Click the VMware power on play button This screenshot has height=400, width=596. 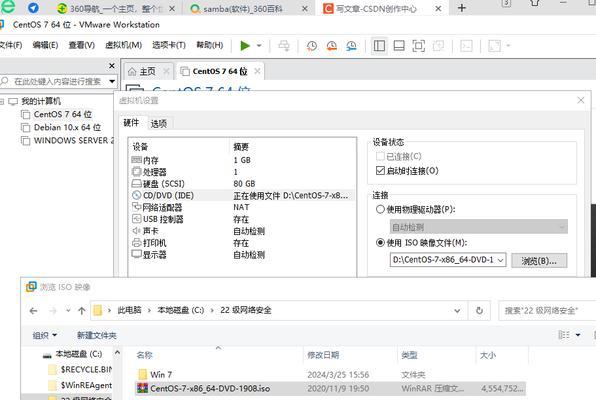point(245,46)
